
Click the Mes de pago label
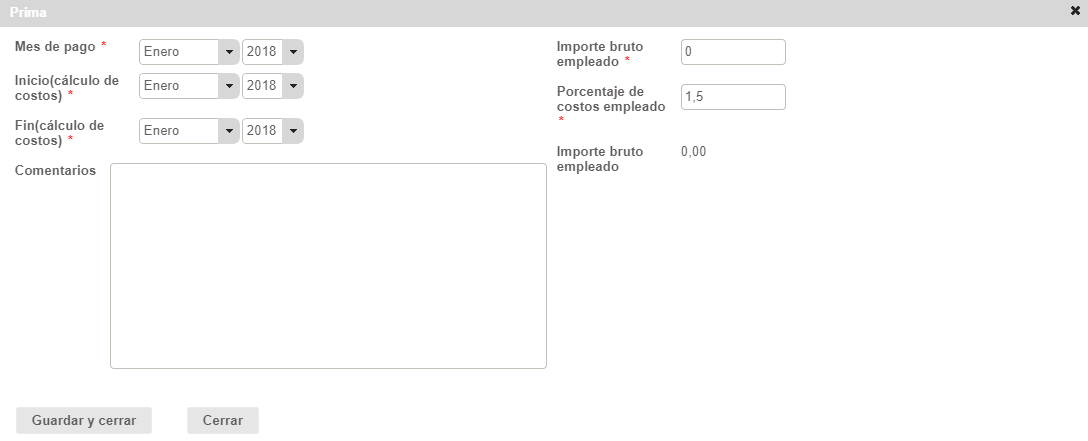click(x=55, y=47)
